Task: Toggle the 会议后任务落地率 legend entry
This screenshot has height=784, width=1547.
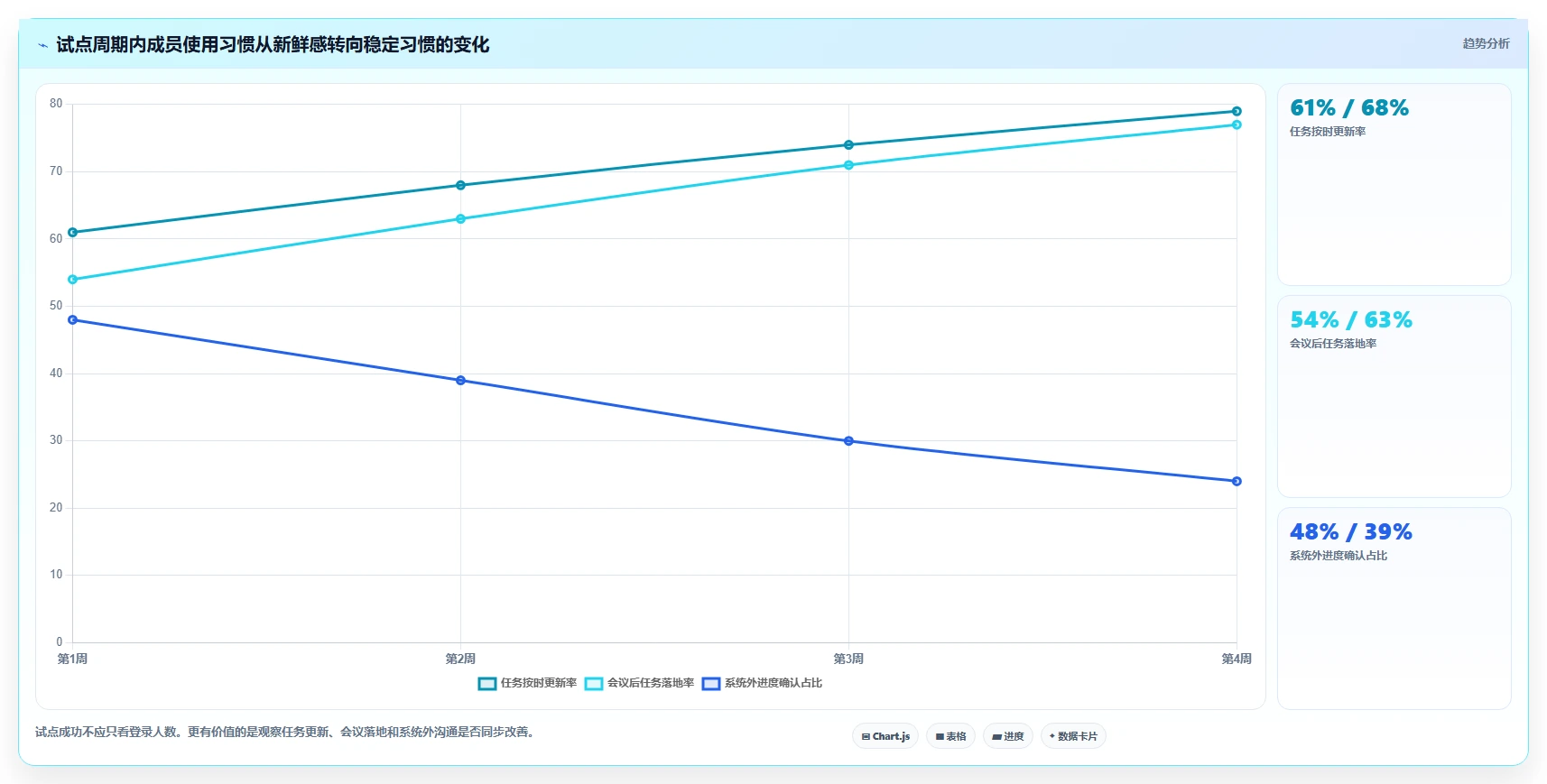Action: coord(639,683)
